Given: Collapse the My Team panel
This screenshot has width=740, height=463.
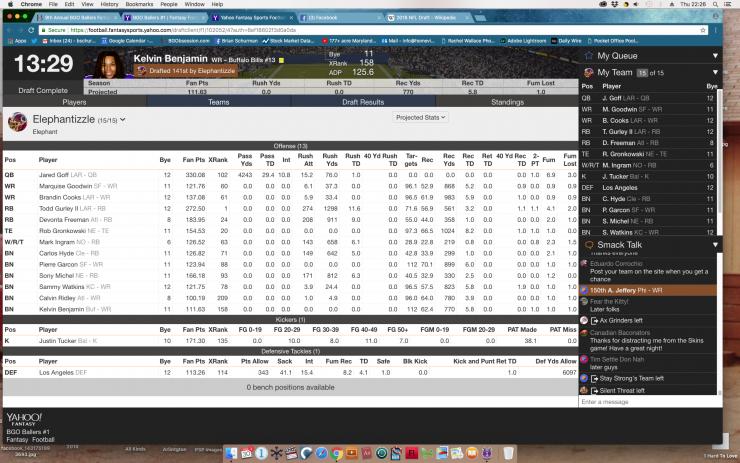Looking at the screenshot, I should (715, 73).
